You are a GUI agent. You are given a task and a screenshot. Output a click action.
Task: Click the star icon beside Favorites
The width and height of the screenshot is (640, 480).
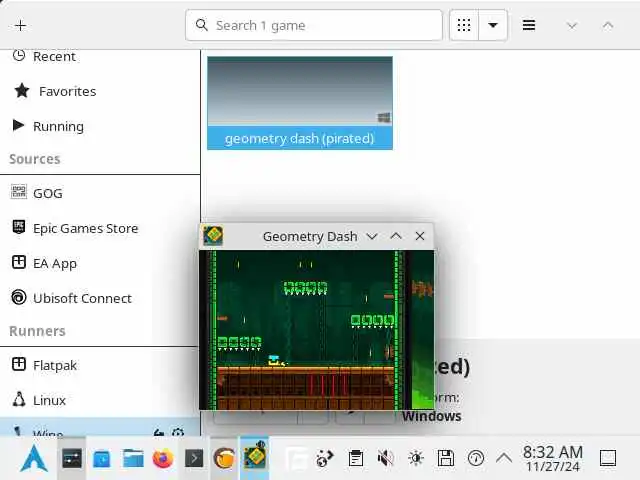tap(22, 91)
